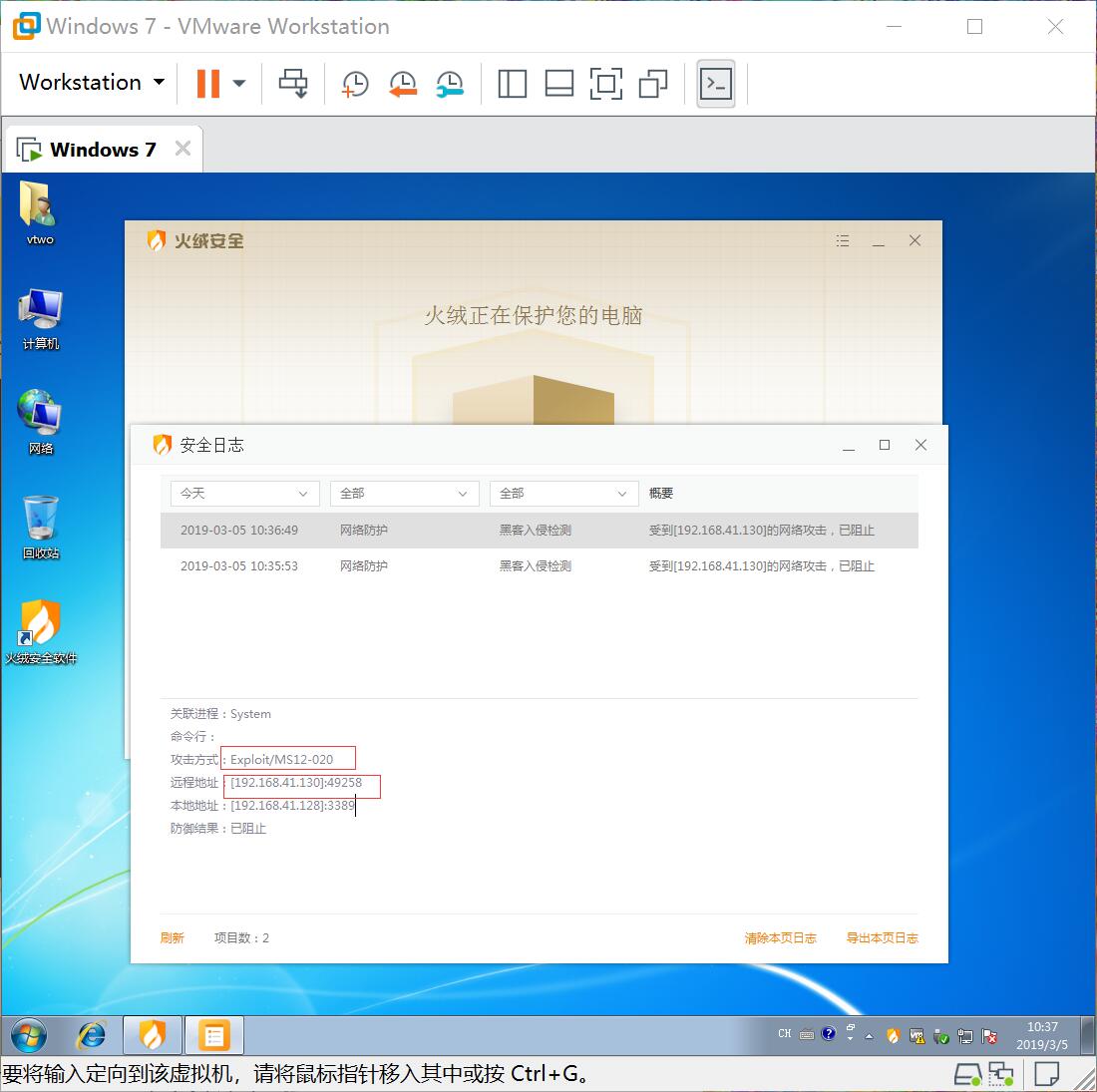Screen dimensions: 1097x1092
Task: Open the 火绒安全 main menu icon
Action: click(843, 241)
